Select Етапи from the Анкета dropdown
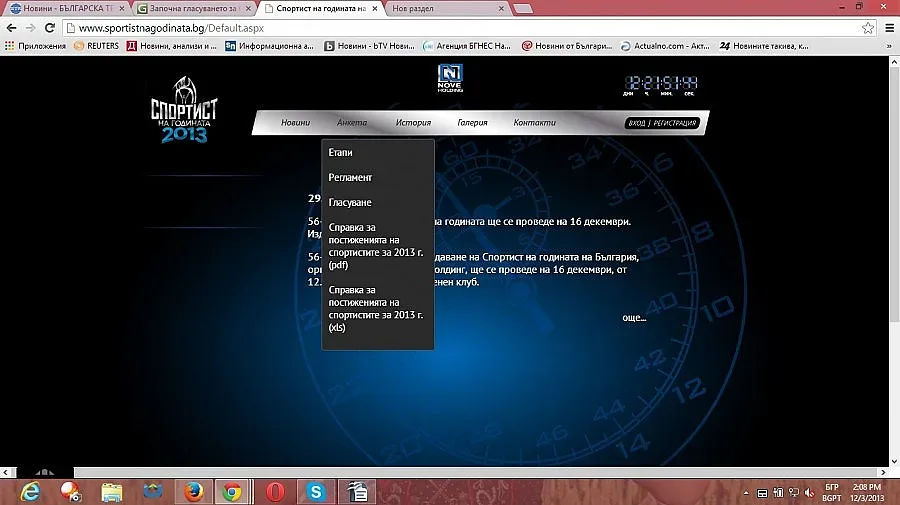 pyautogui.click(x=340, y=153)
